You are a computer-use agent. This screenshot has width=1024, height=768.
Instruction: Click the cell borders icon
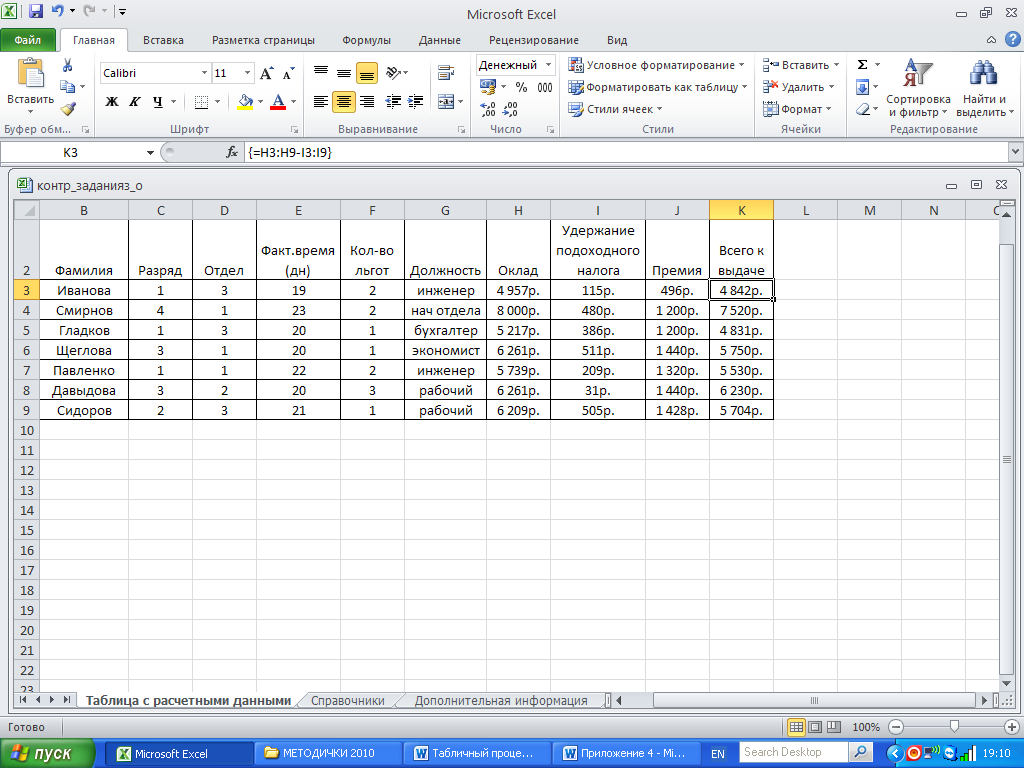click(x=202, y=102)
